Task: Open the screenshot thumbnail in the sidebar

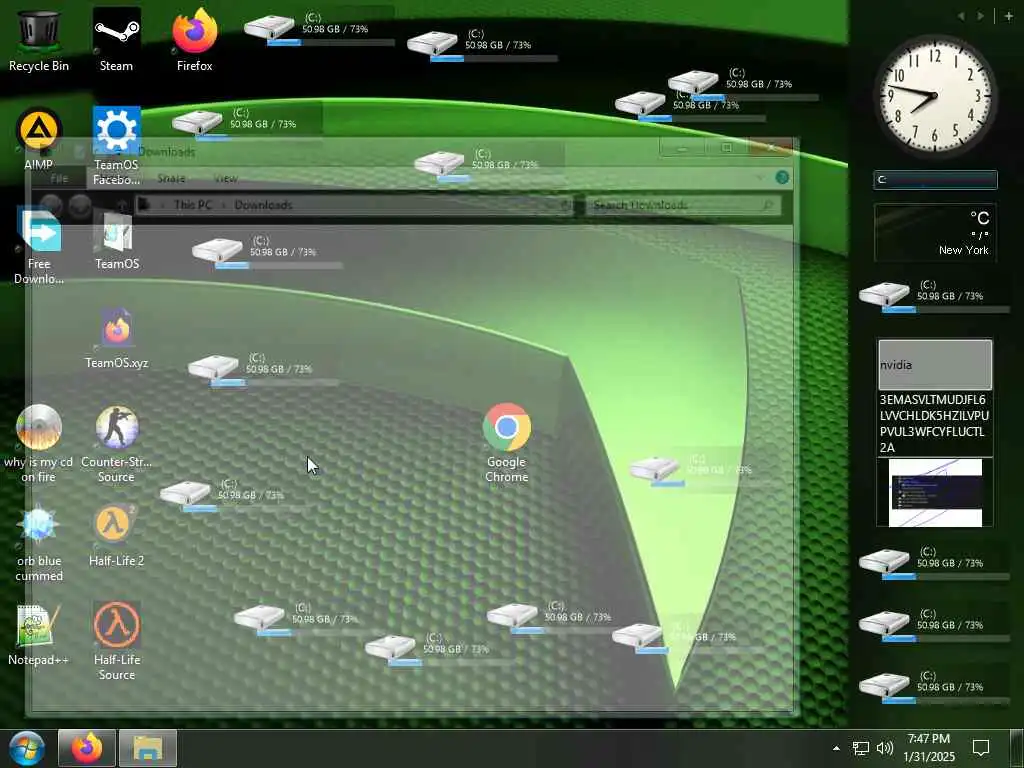Action: pos(935,492)
